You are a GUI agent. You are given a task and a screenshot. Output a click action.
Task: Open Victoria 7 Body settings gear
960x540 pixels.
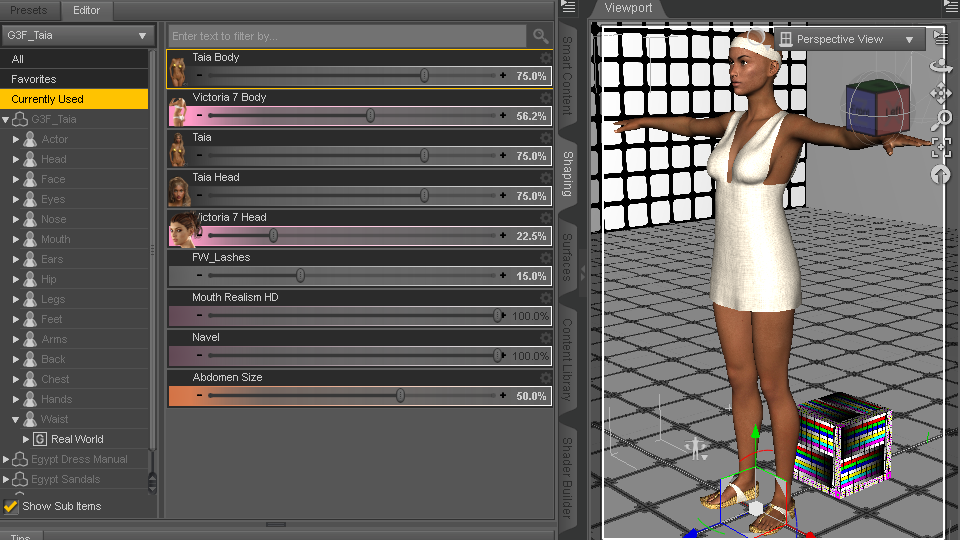click(x=545, y=97)
